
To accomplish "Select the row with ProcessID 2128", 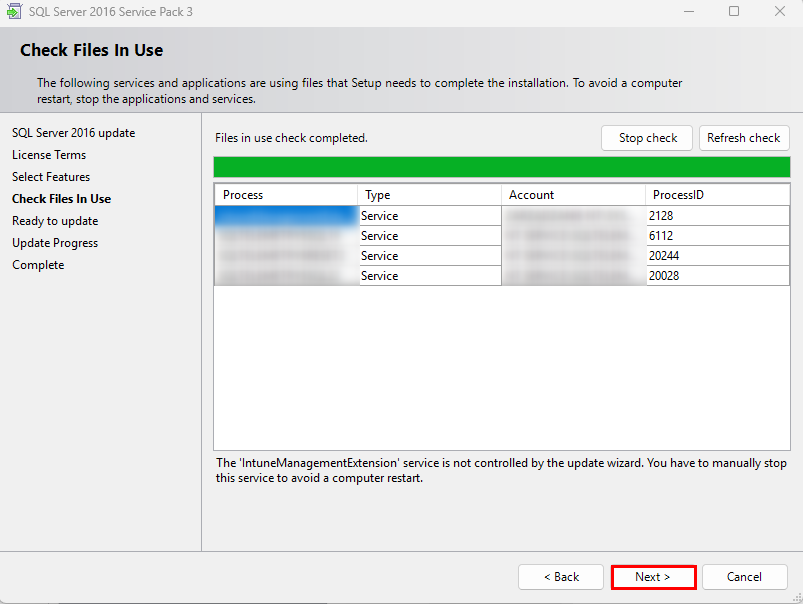I will [x=502, y=216].
